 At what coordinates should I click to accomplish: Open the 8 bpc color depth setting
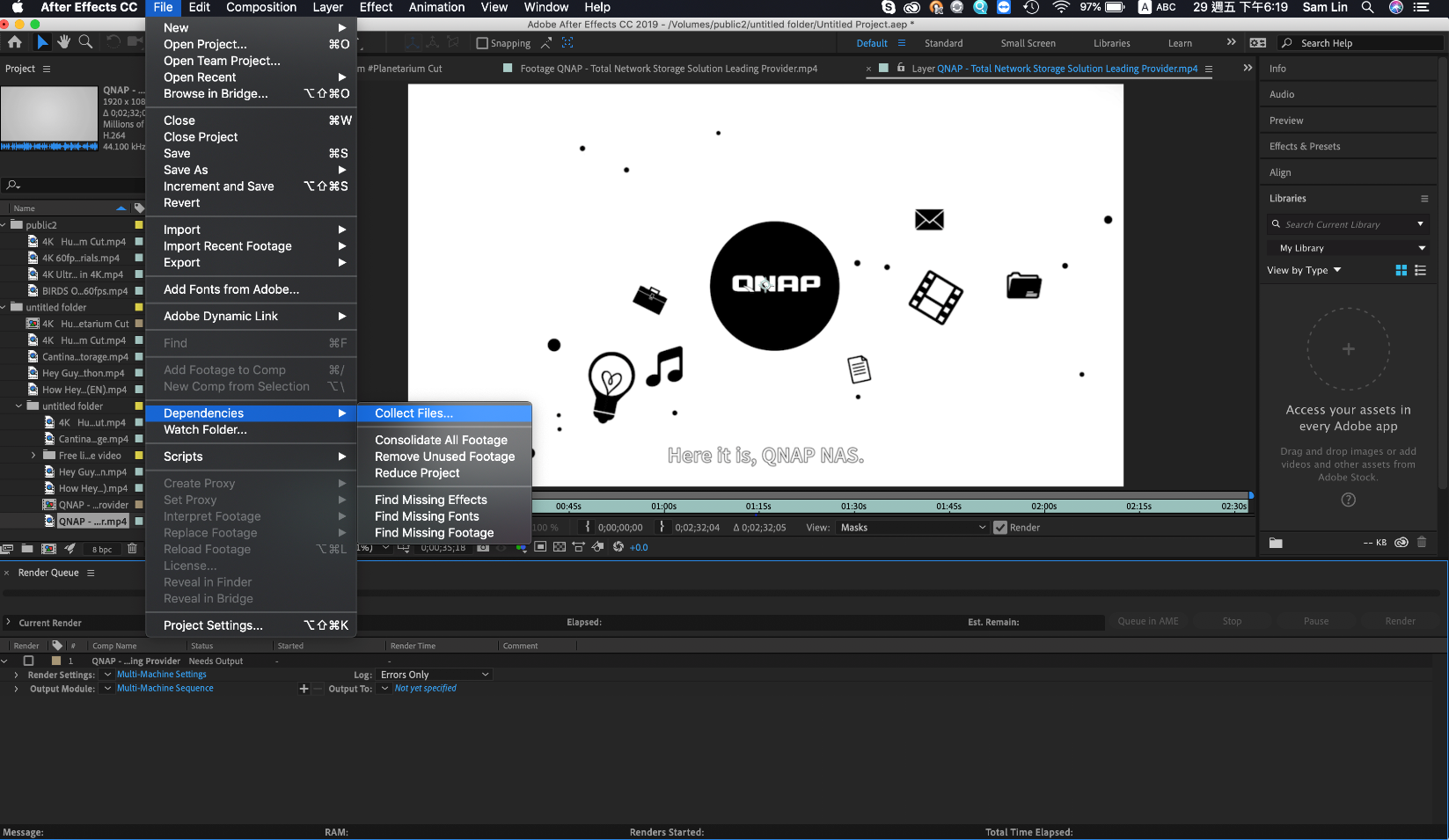[x=102, y=550]
